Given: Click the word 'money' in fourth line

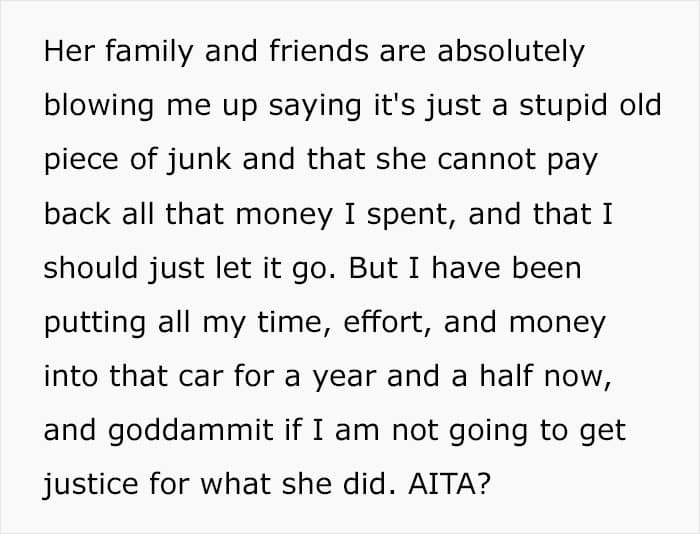Looking at the screenshot, I should tap(284, 215).
